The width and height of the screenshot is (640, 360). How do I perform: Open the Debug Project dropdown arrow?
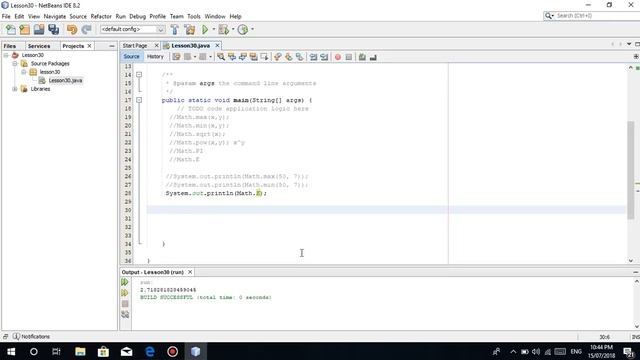coord(233,29)
